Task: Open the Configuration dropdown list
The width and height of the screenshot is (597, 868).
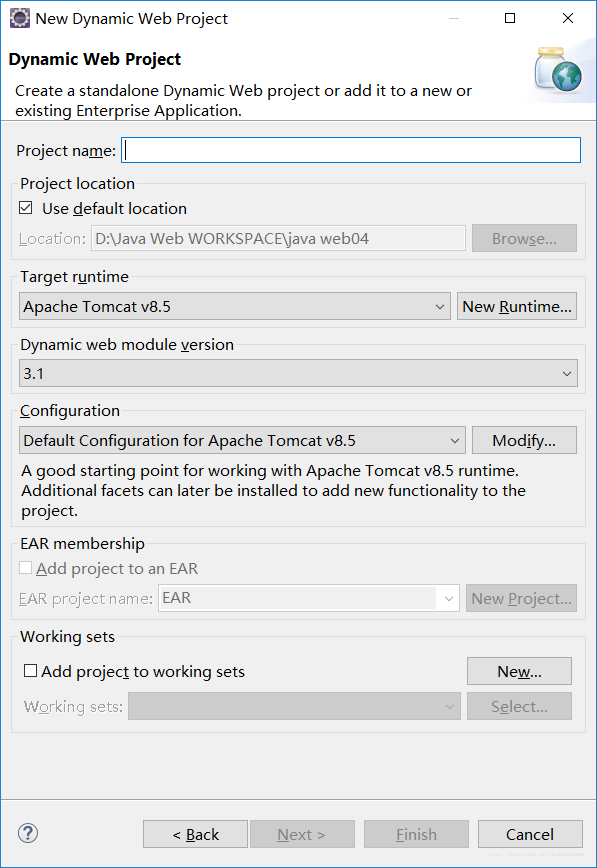Action: pos(243,441)
